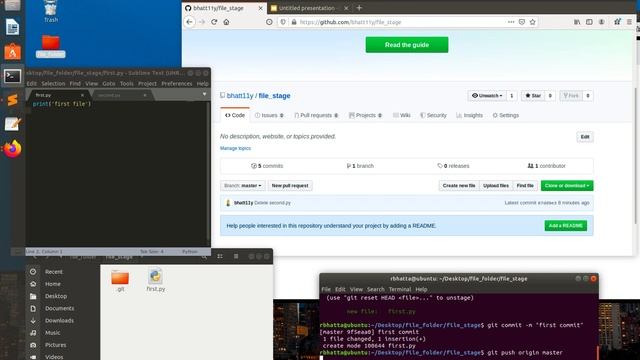Open the Terminal icon in the dock
Image resolution: width=640 pixels, height=360 pixels.
[x=12, y=76]
